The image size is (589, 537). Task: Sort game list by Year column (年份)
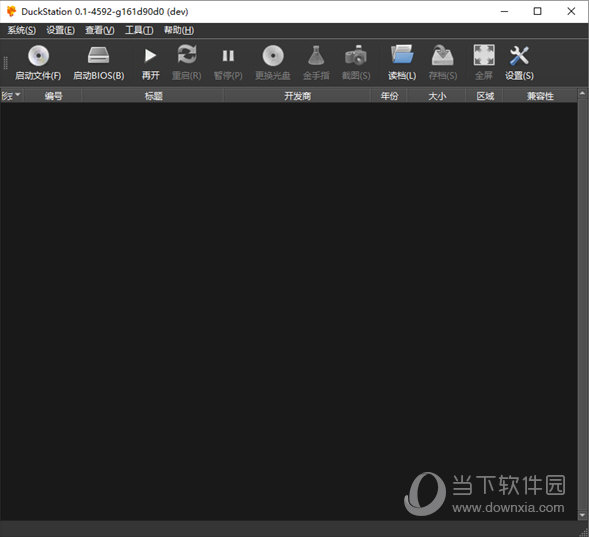389,96
